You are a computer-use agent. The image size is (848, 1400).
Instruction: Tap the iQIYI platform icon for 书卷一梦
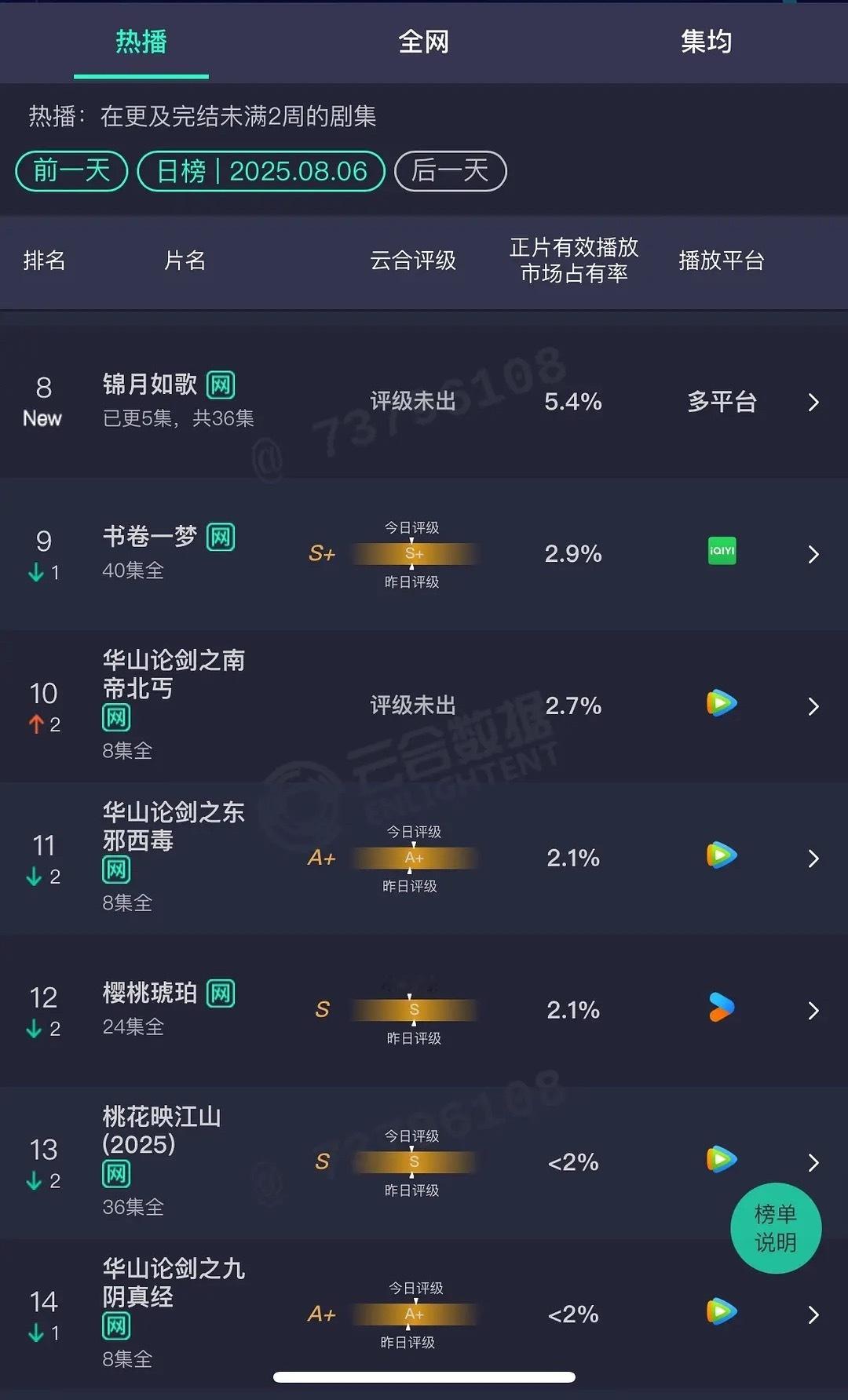click(722, 551)
